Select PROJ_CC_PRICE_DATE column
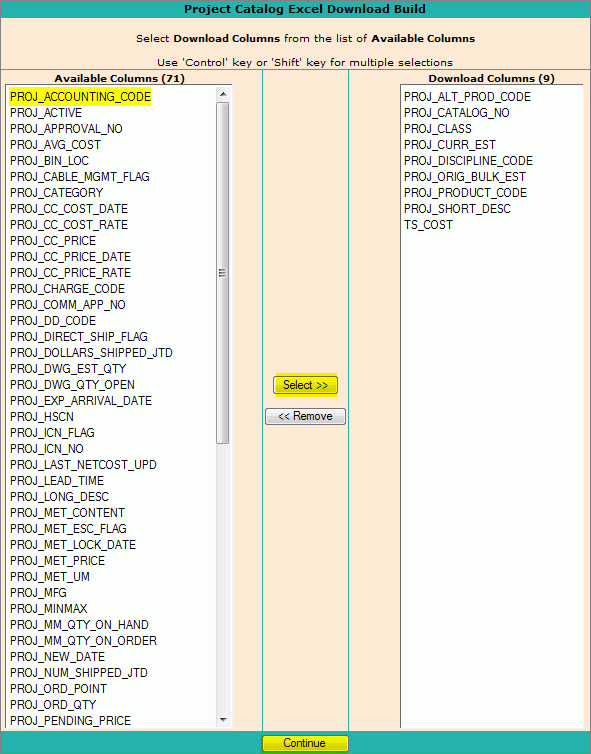591x754 pixels. [x=71, y=257]
